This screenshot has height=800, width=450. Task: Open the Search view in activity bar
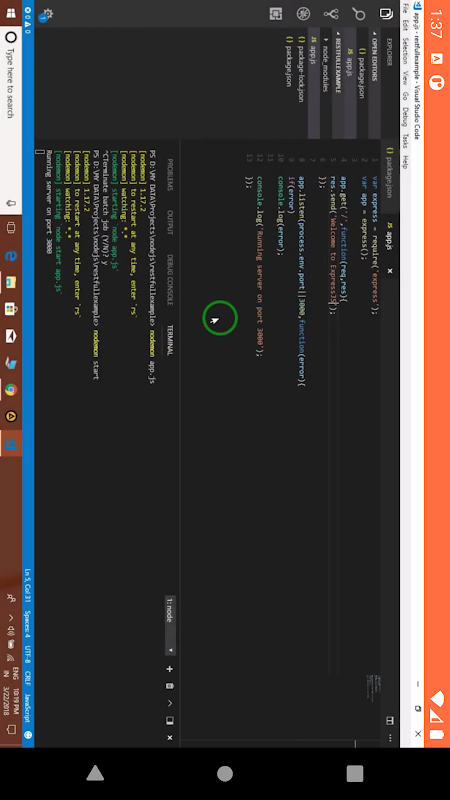(359, 14)
